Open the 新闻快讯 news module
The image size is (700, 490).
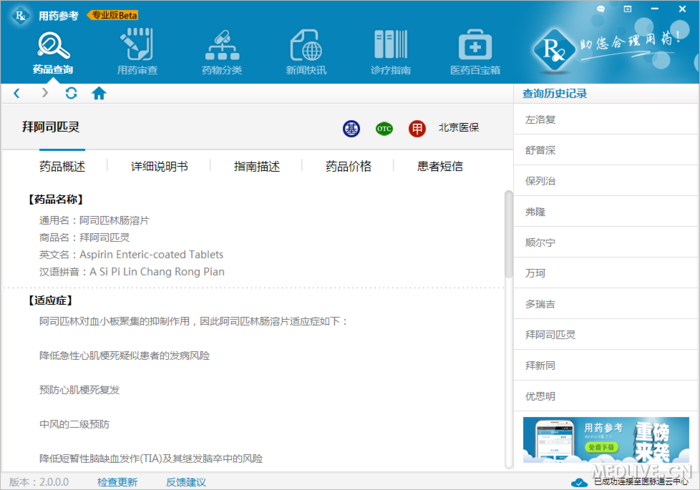[306, 53]
